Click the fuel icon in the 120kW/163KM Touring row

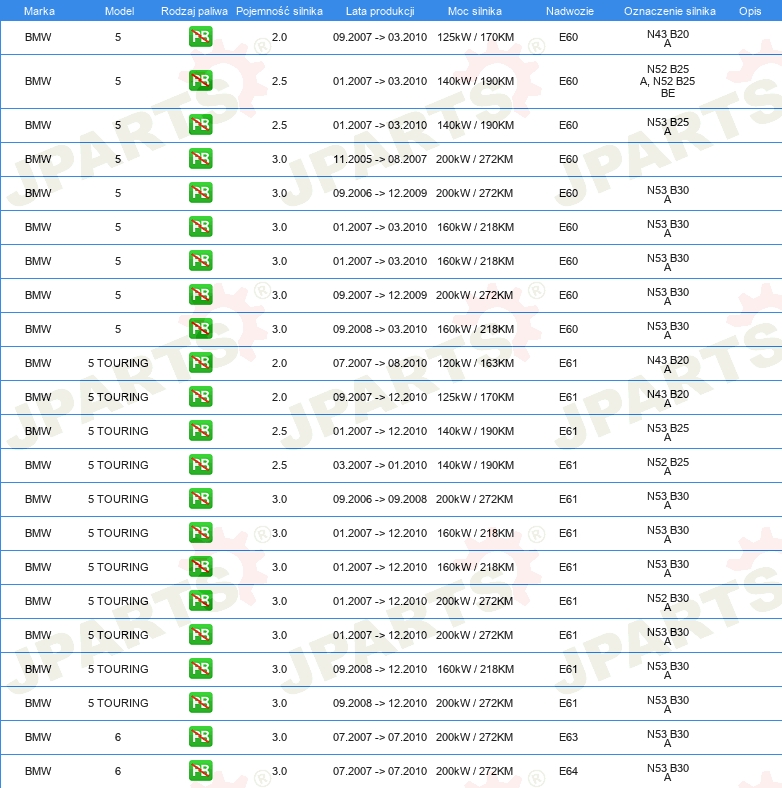point(200,363)
